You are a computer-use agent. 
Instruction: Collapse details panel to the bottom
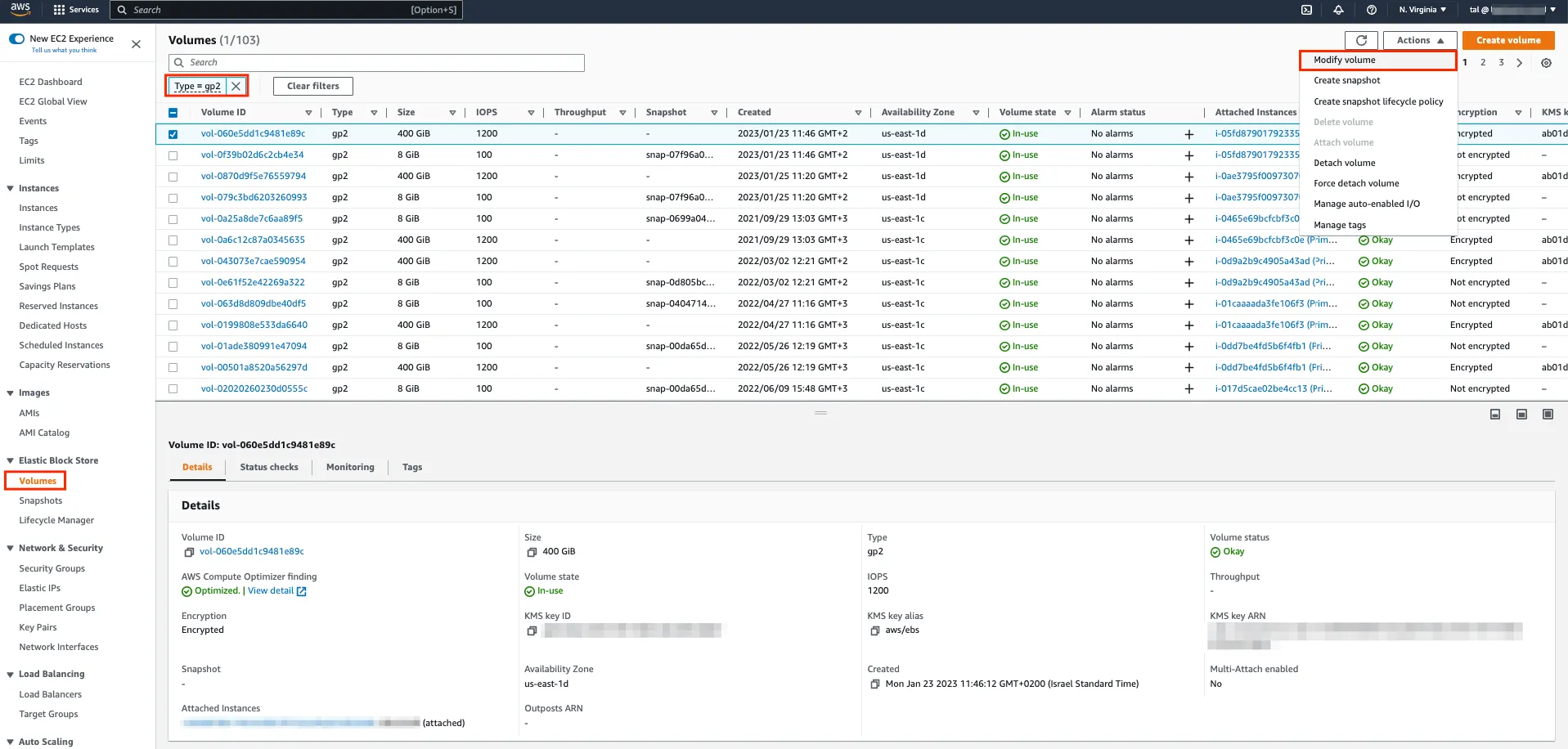[x=1495, y=415]
